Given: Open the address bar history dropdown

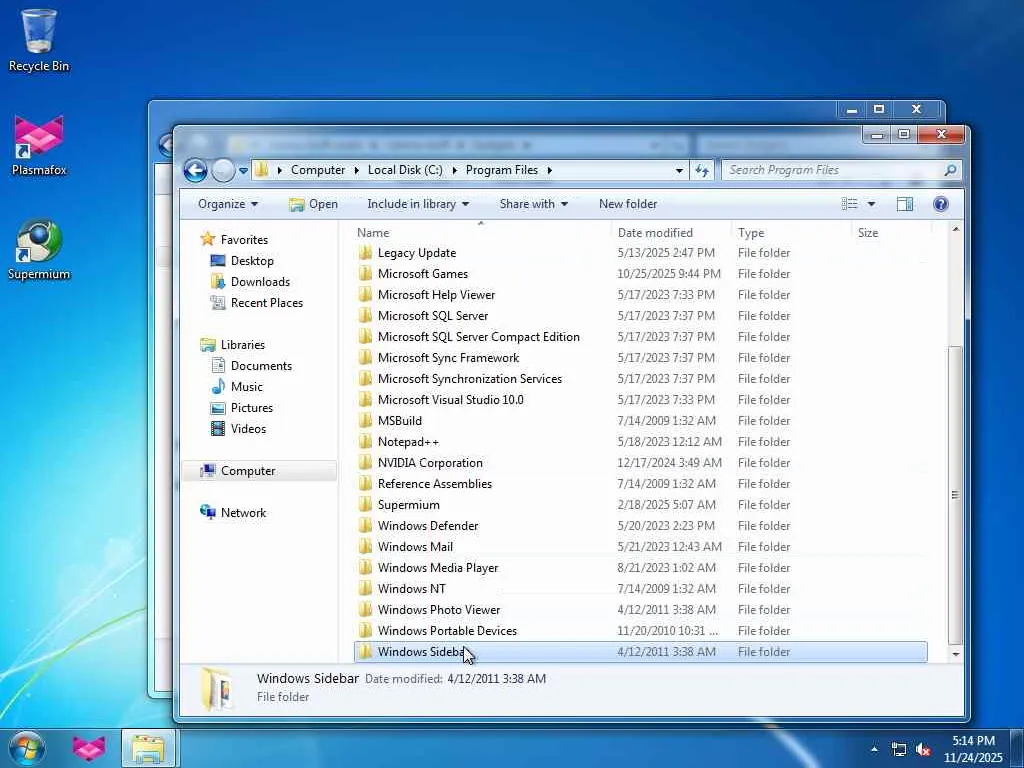Looking at the screenshot, I should coord(679,170).
